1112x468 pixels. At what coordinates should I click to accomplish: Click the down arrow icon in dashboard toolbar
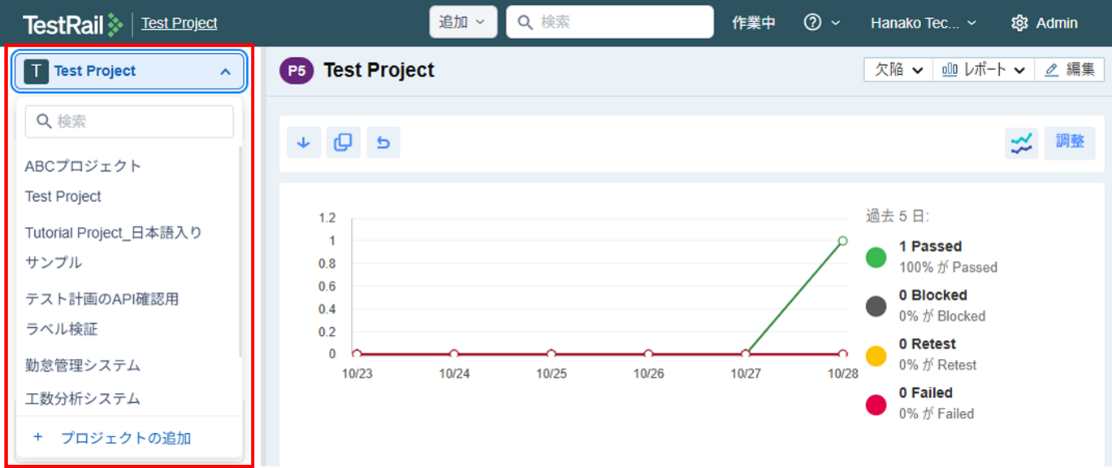pos(304,143)
